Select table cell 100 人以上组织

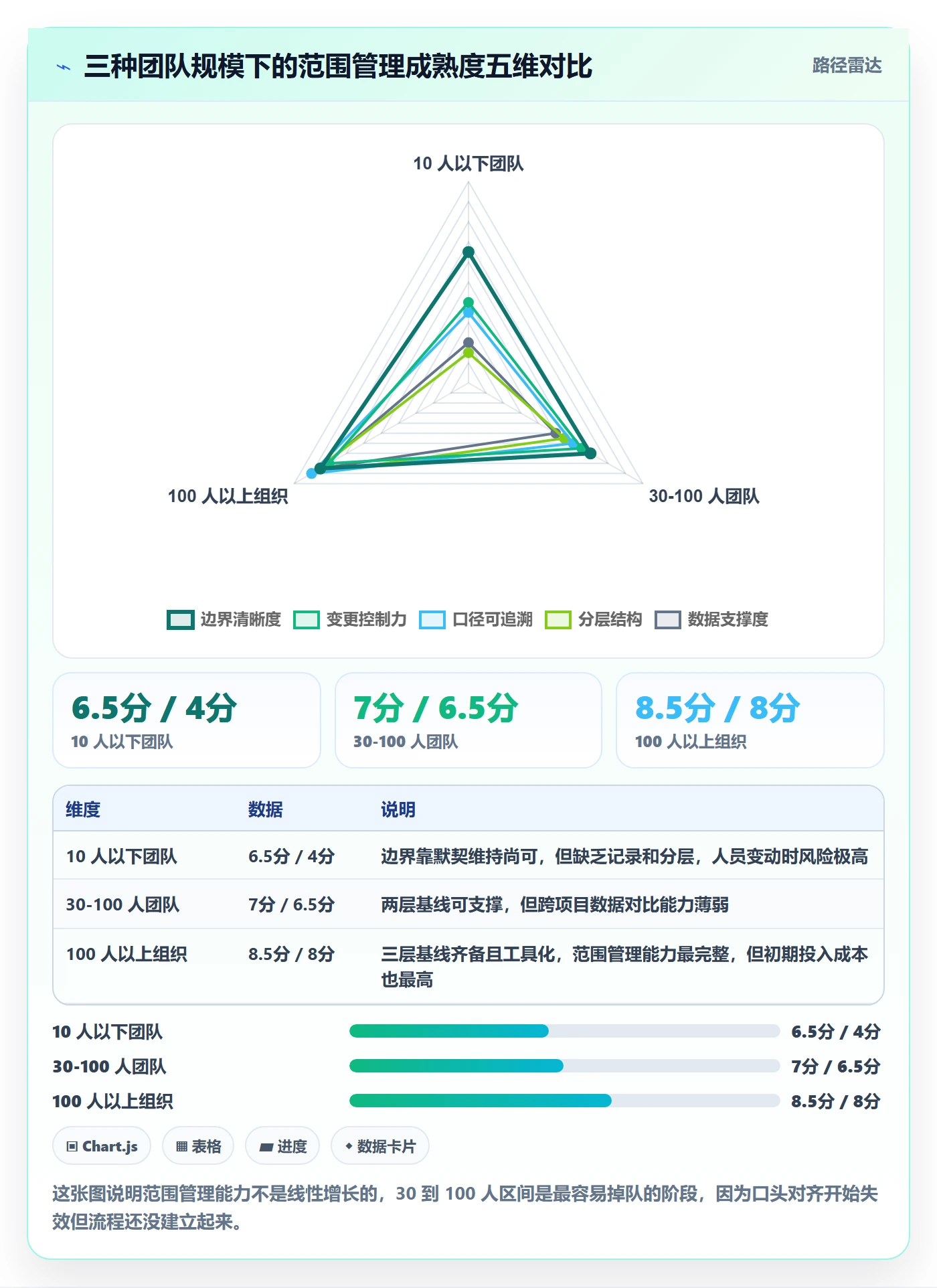[126, 954]
